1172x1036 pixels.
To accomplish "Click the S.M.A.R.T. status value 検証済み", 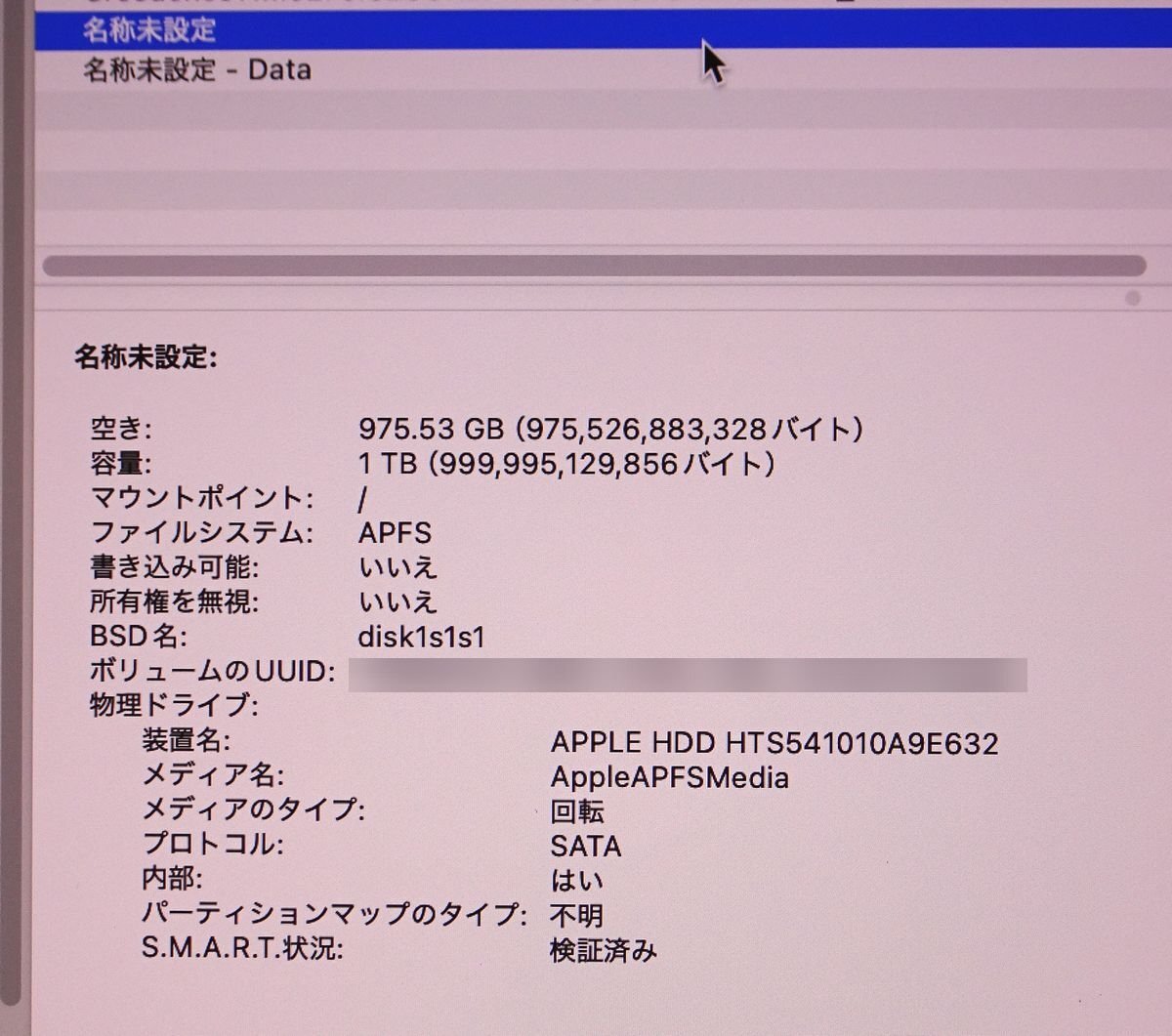I will coord(604,950).
